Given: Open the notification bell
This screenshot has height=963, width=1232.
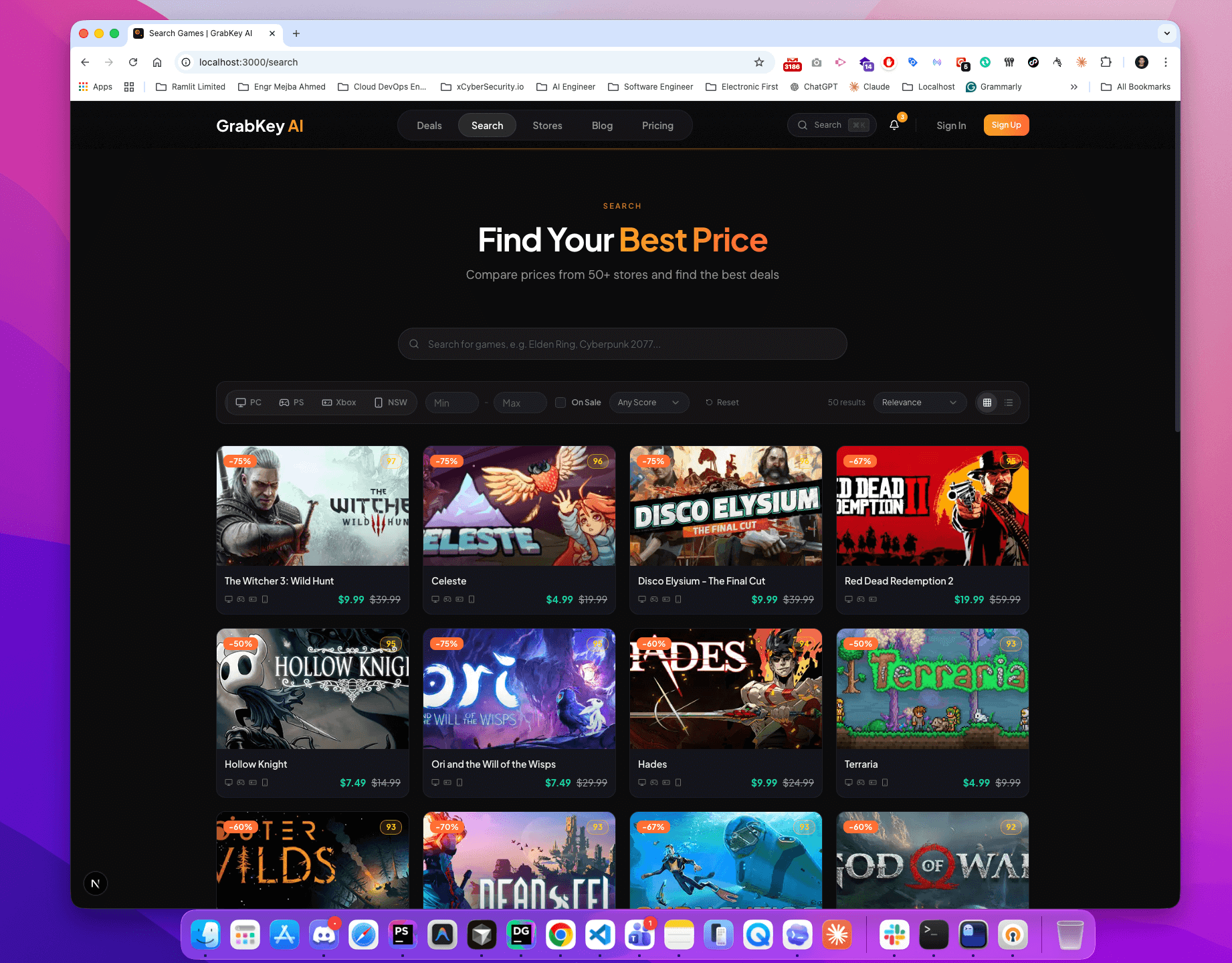Looking at the screenshot, I should 894,124.
